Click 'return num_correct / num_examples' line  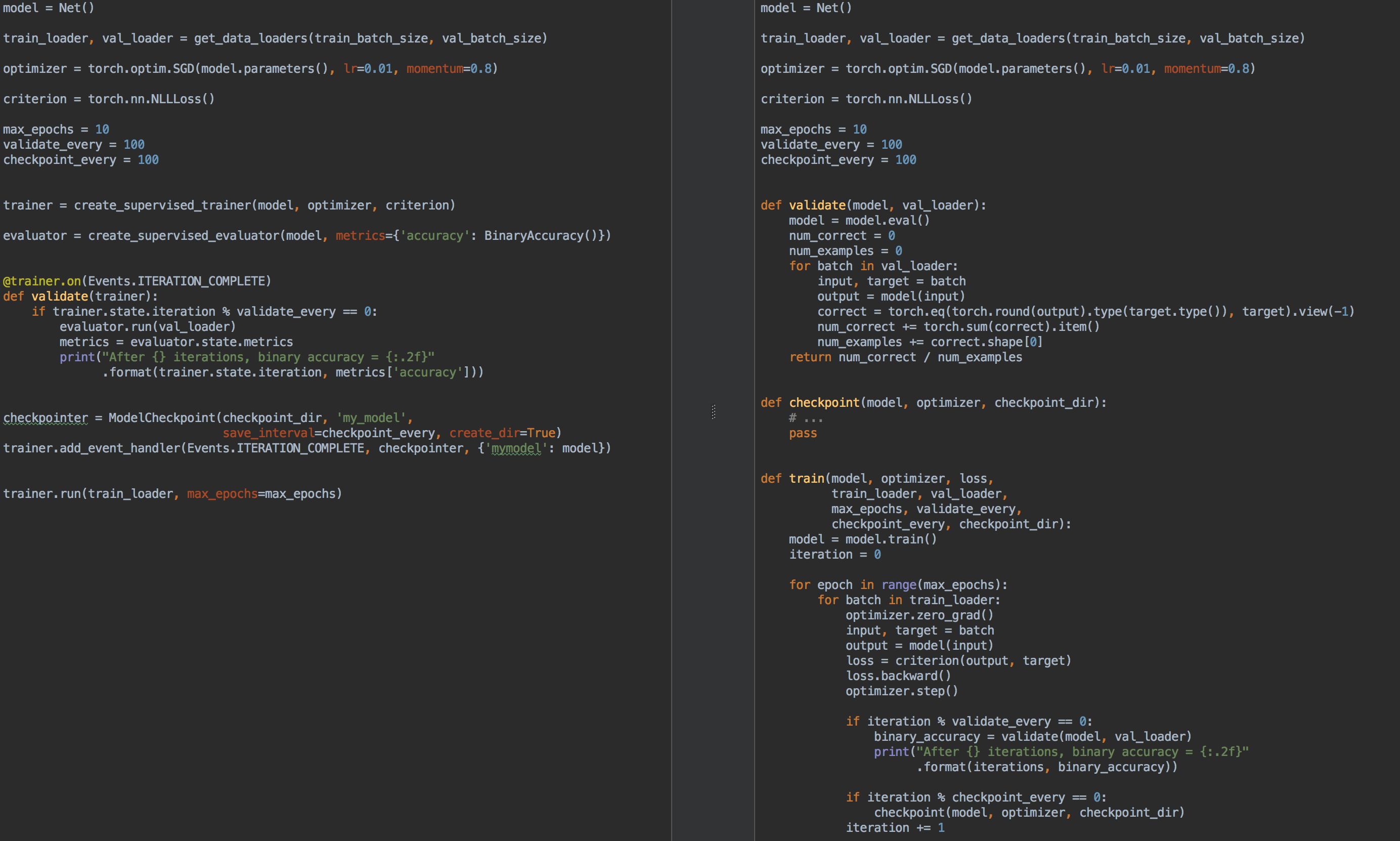[905, 357]
